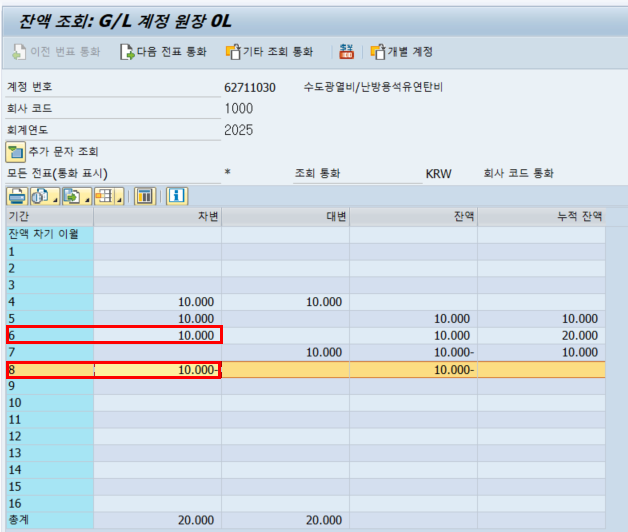This screenshot has height=532, width=628.
Task: Click the red currency conversion icon
Action: coord(346,52)
